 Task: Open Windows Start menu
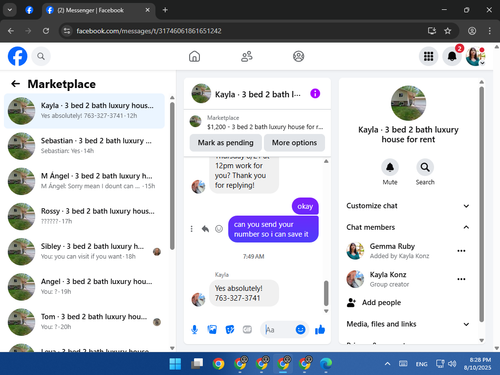point(175,364)
